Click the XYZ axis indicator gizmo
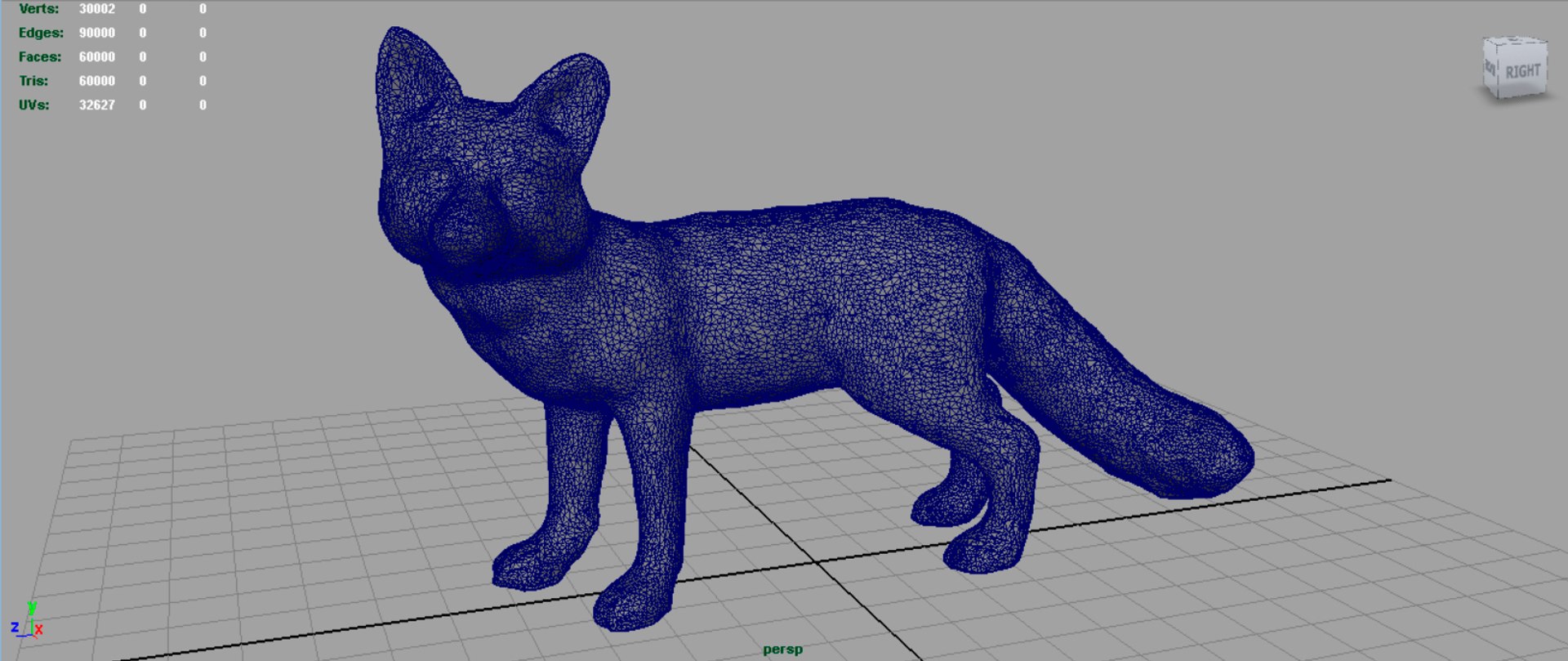 click(x=27, y=622)
